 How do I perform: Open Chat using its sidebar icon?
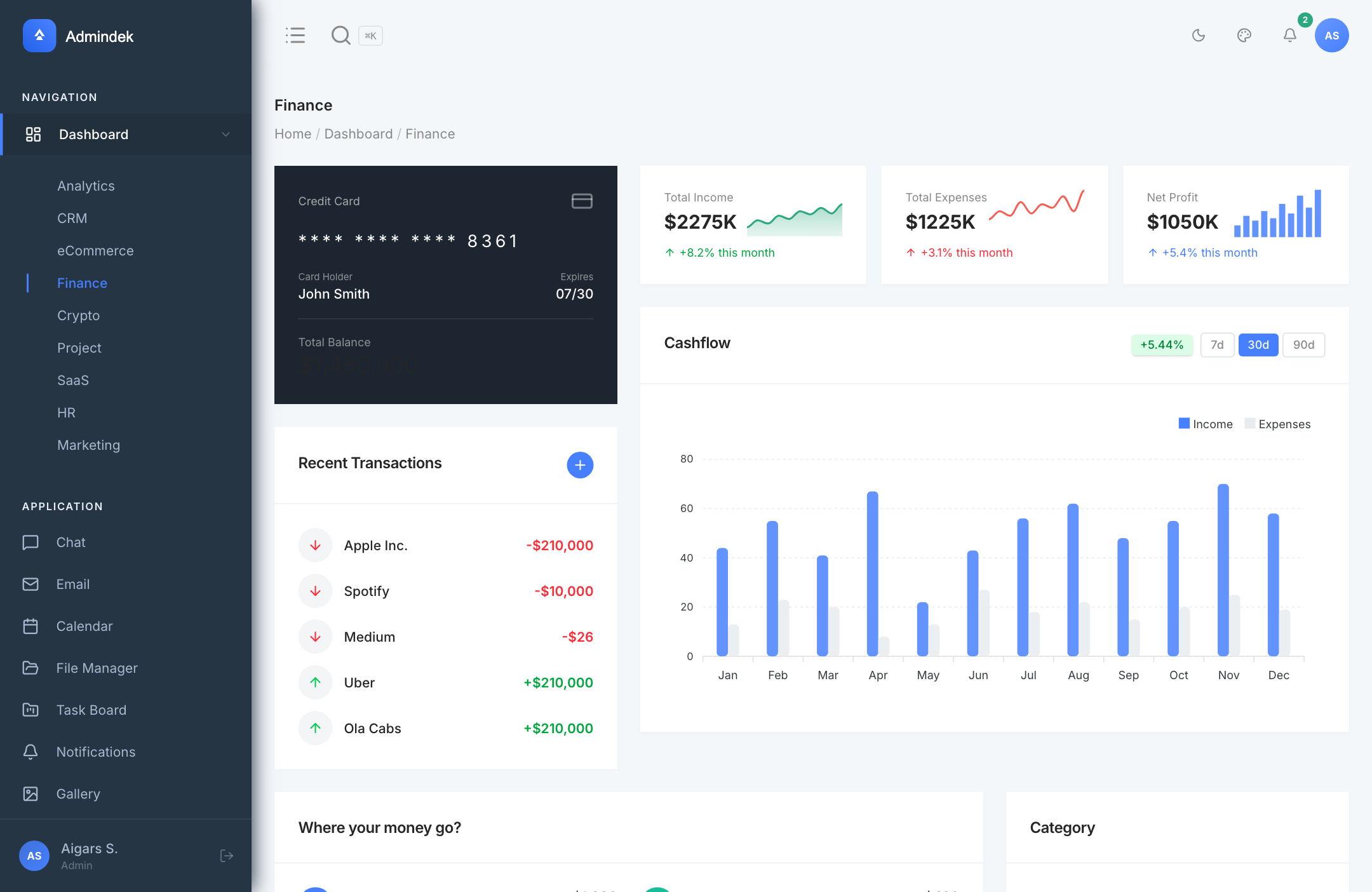[31, 542]
